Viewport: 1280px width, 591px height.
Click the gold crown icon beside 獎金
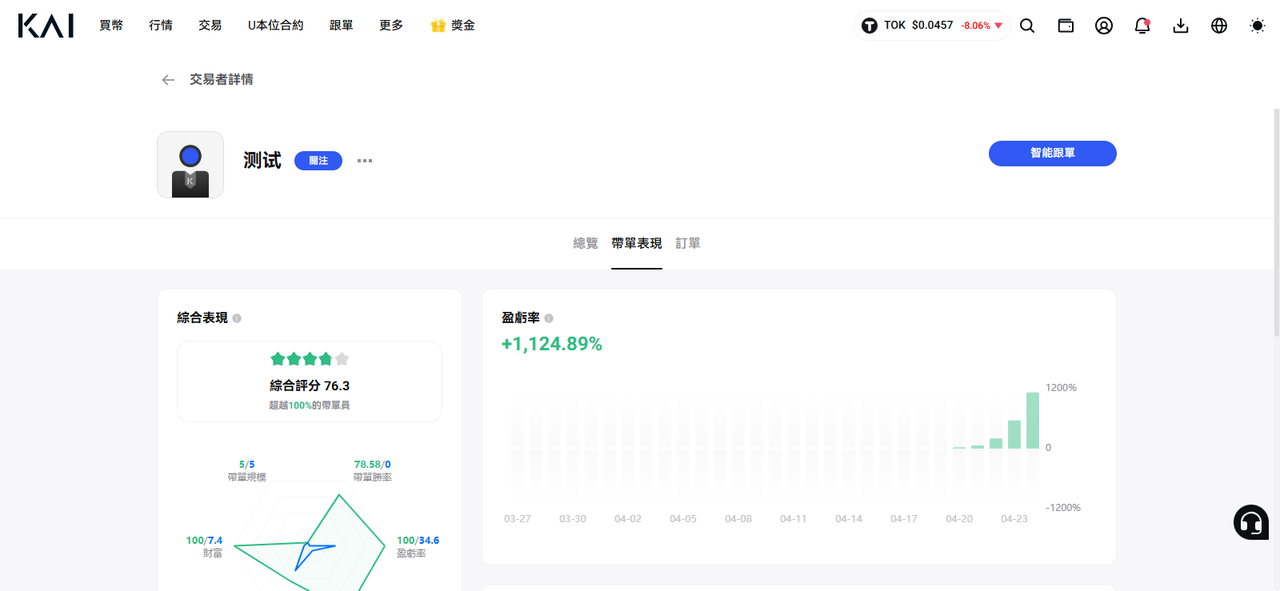coord(438,26)
